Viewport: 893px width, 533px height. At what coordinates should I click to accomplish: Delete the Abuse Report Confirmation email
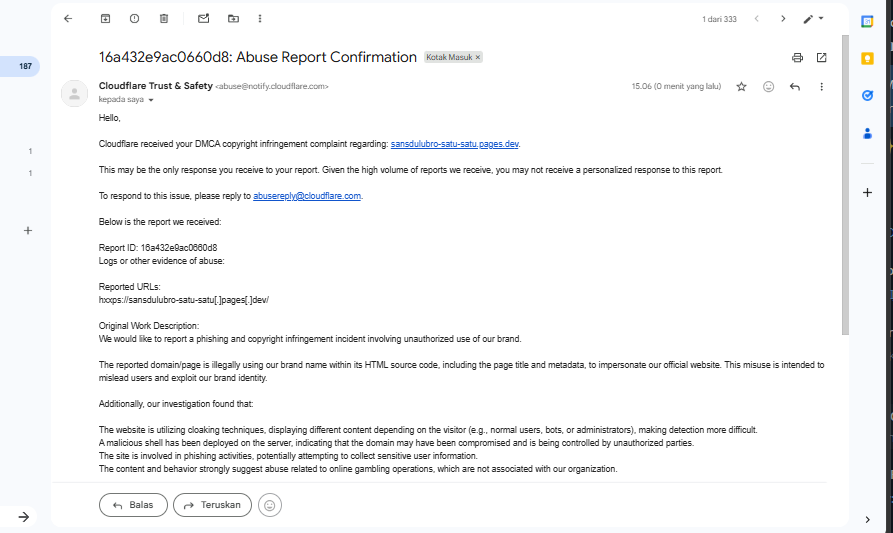164,18
